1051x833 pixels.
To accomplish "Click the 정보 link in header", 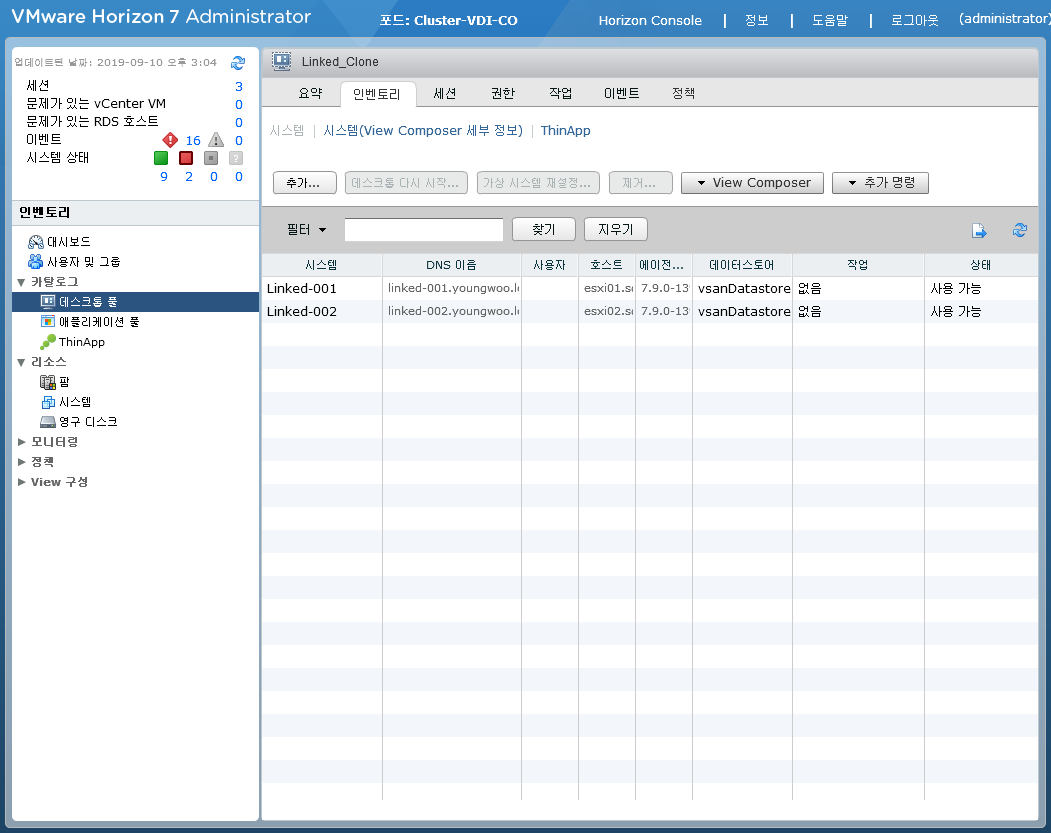I will pos(756,21).
